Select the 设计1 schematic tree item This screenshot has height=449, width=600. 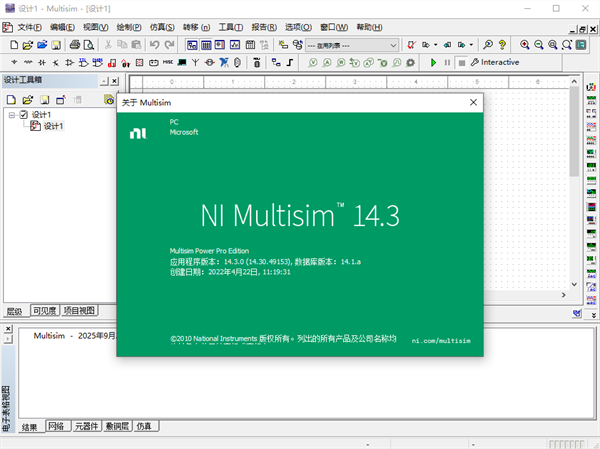click(x=52, y=126)
